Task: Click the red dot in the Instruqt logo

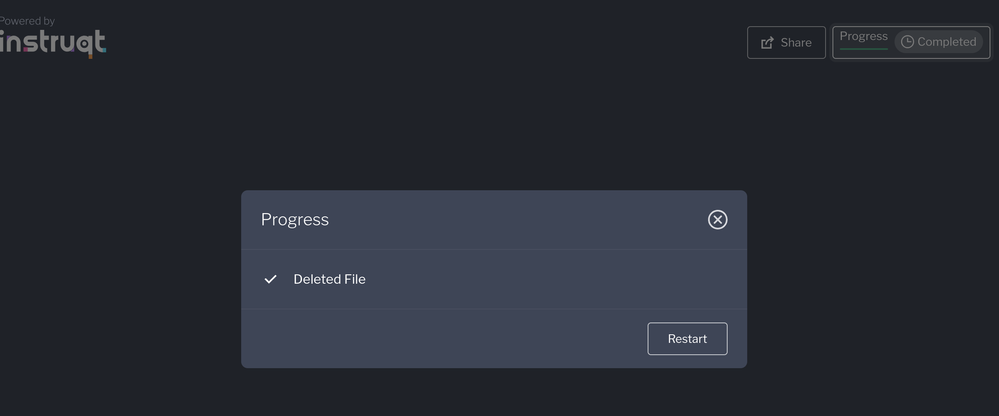Action: pos(27,50)
